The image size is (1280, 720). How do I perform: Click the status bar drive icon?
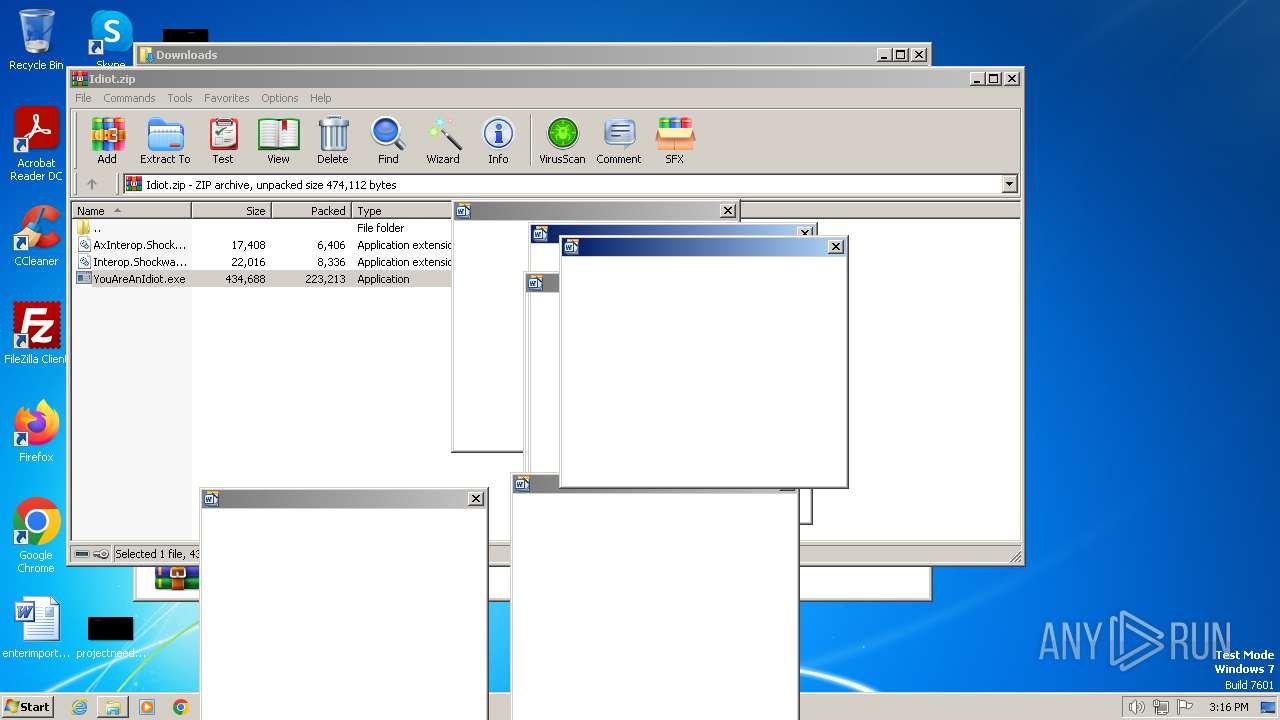click(82, 554)
